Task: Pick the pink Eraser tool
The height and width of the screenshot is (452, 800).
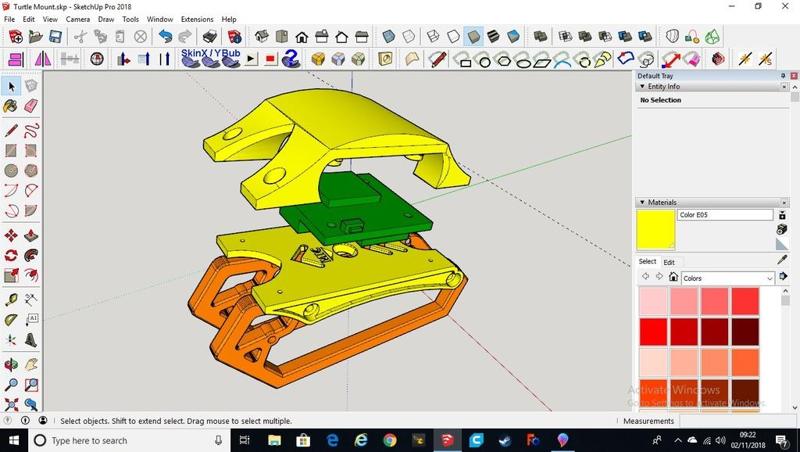Action: click(31, 106)
